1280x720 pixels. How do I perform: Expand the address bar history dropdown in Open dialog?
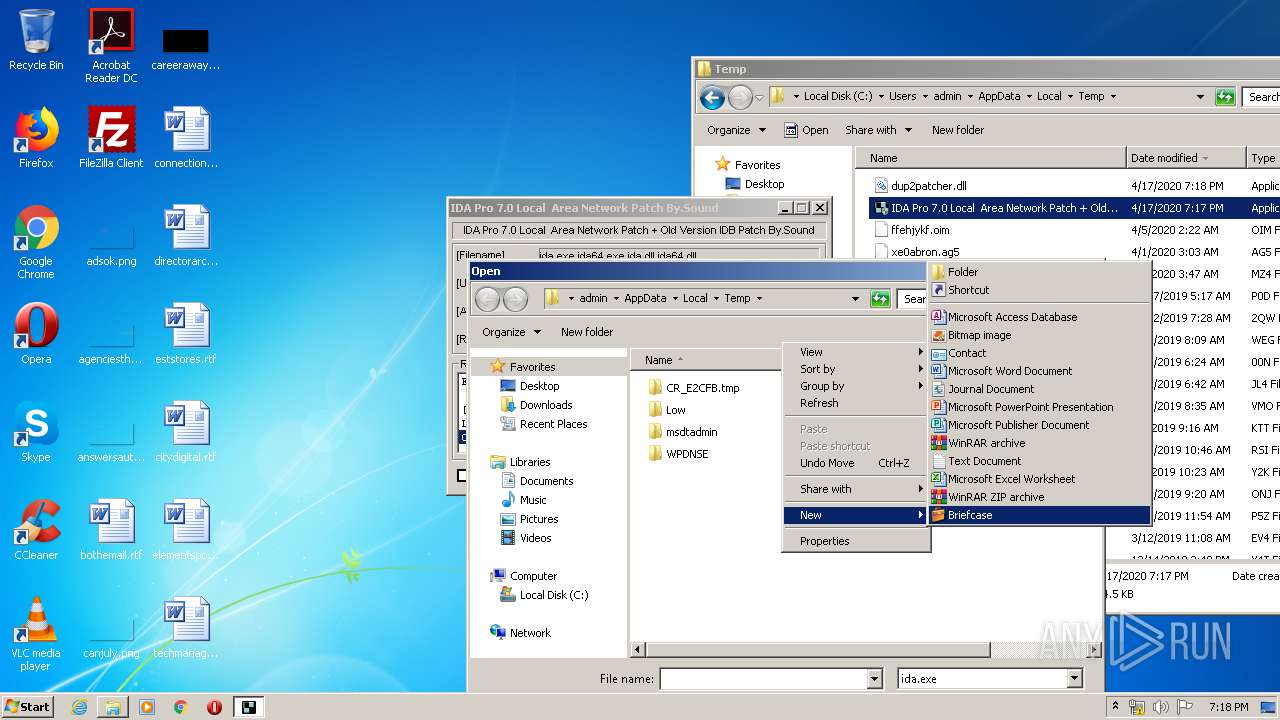click(x=855, y=298)
